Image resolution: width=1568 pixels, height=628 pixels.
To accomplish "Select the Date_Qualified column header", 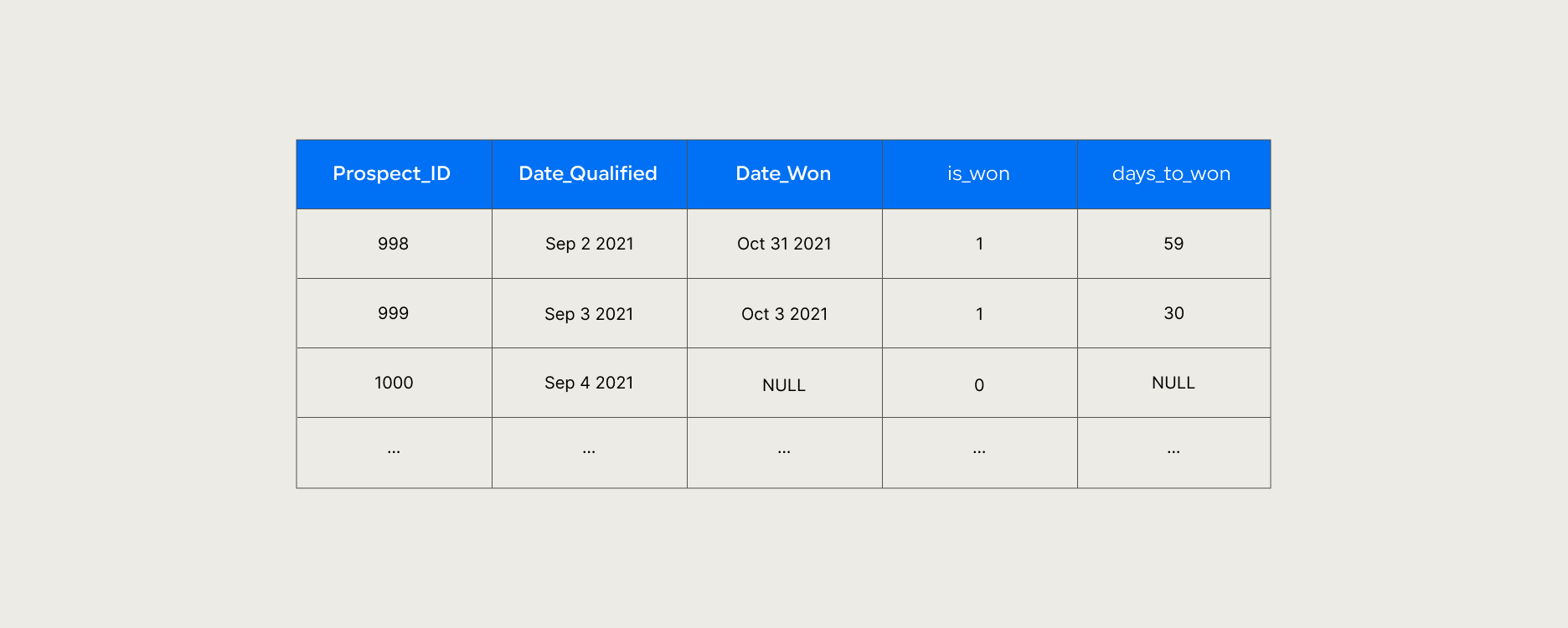I will click(x=588, y=173).
